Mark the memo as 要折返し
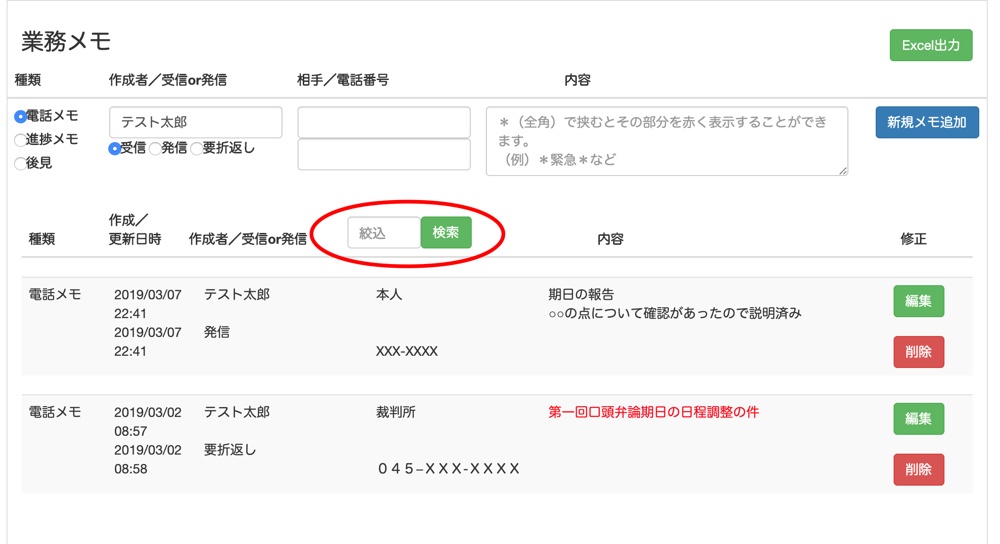The height and width of the screenshot is (544, 1000). coord(196,149)
